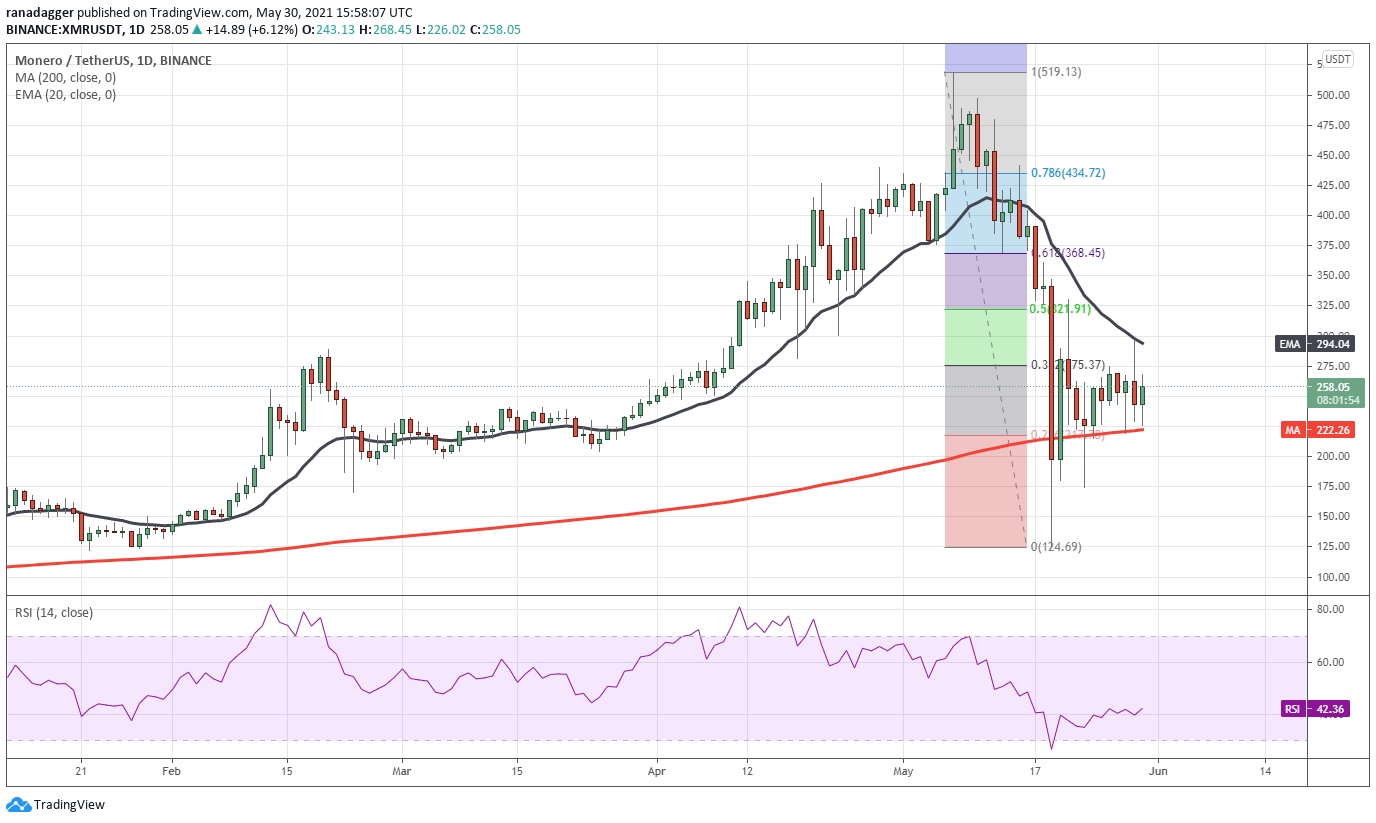
Task: Click the USDT currency badge
Action: point(1338,60)
